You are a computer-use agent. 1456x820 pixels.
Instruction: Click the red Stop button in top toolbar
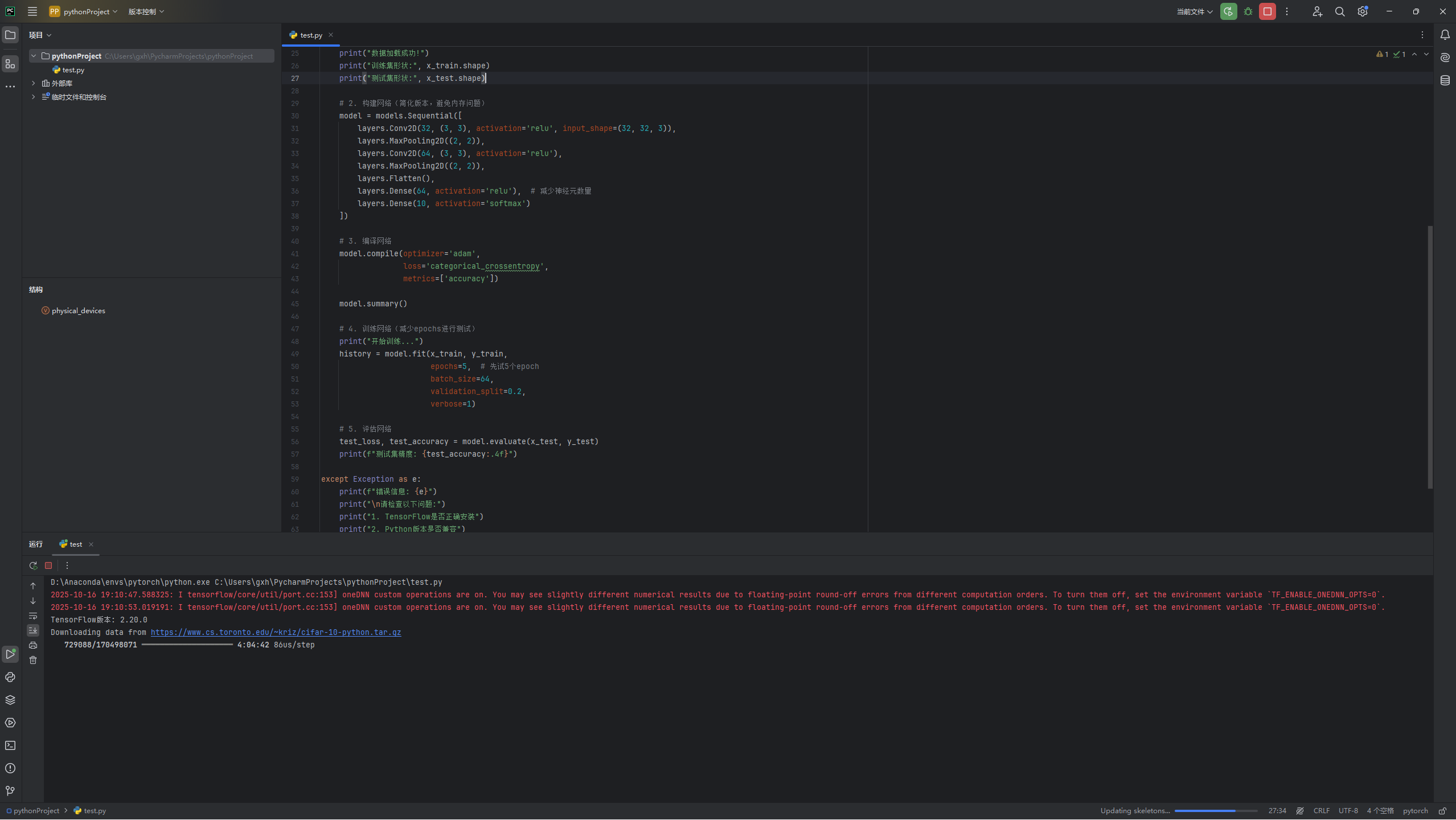(x=1268, y=11)
